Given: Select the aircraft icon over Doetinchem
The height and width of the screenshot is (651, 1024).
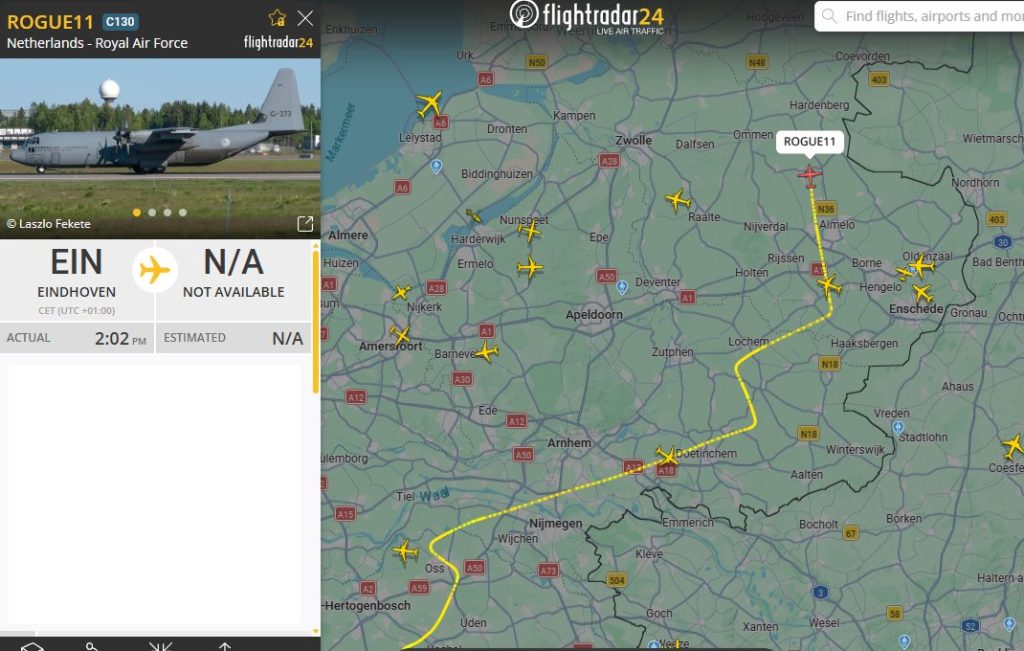Looking at the screenshot, I should coord(667,457).
